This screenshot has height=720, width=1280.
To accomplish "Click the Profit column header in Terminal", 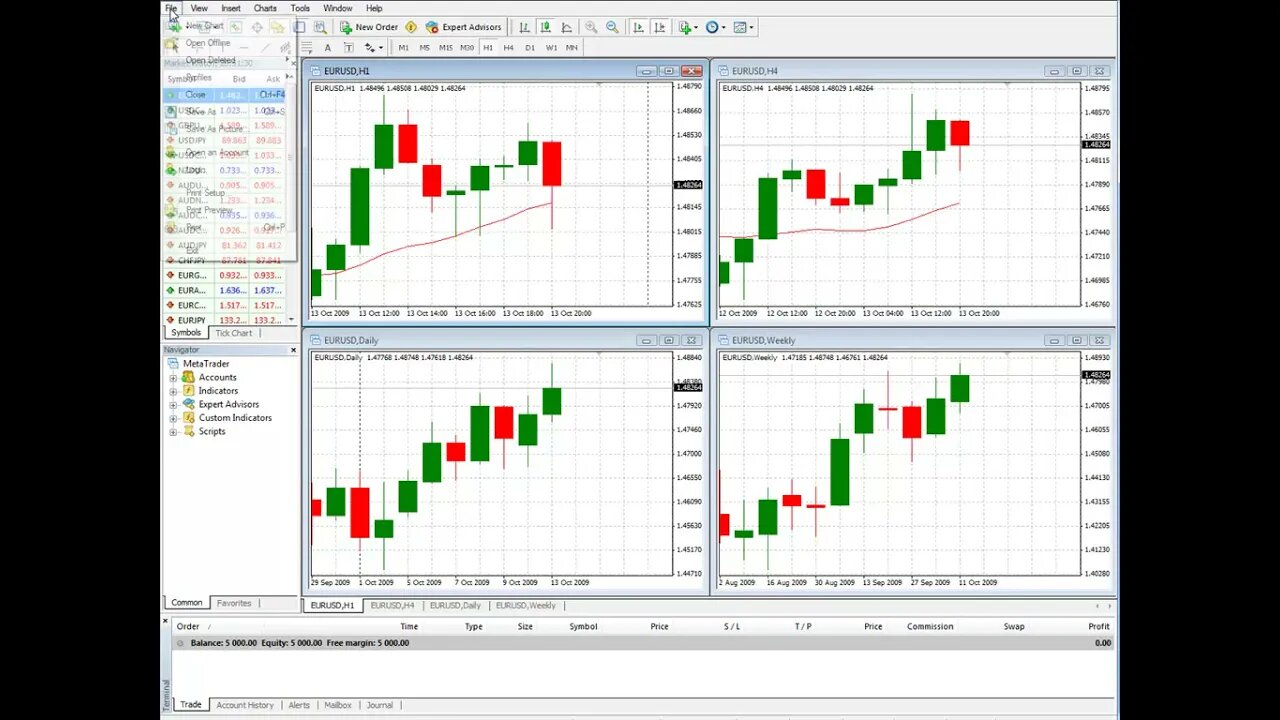I will [1099, 627].
